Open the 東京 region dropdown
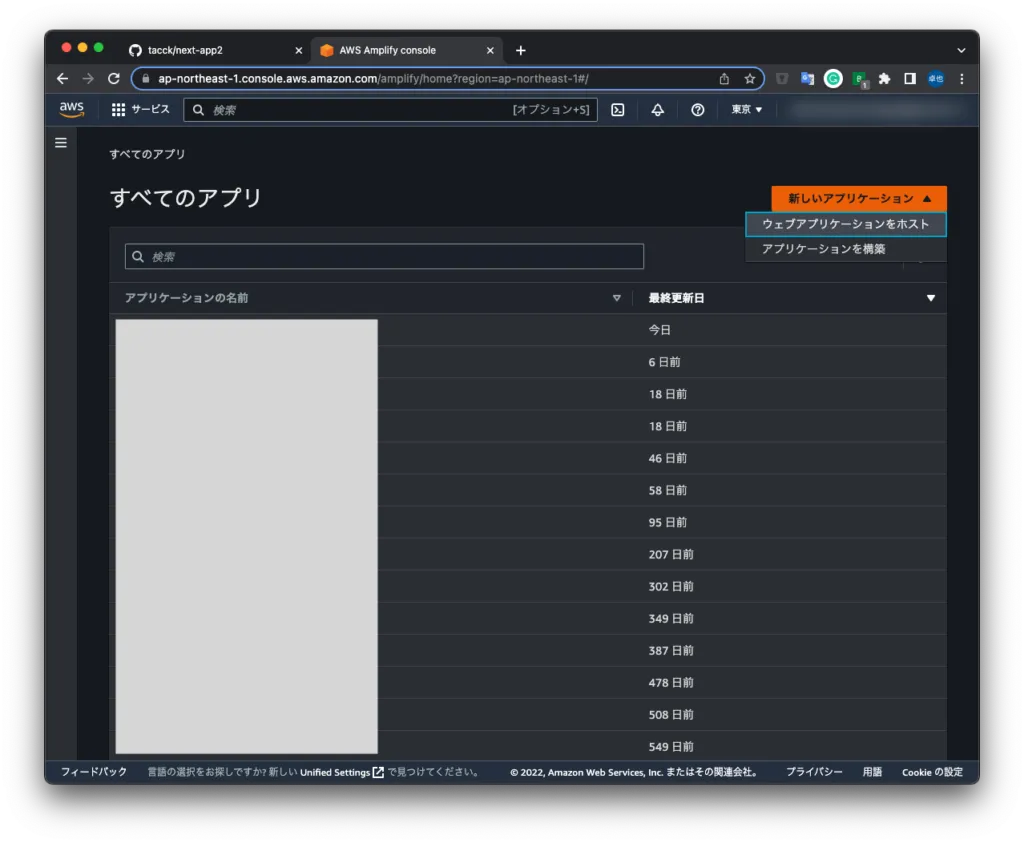 [746, 110]
